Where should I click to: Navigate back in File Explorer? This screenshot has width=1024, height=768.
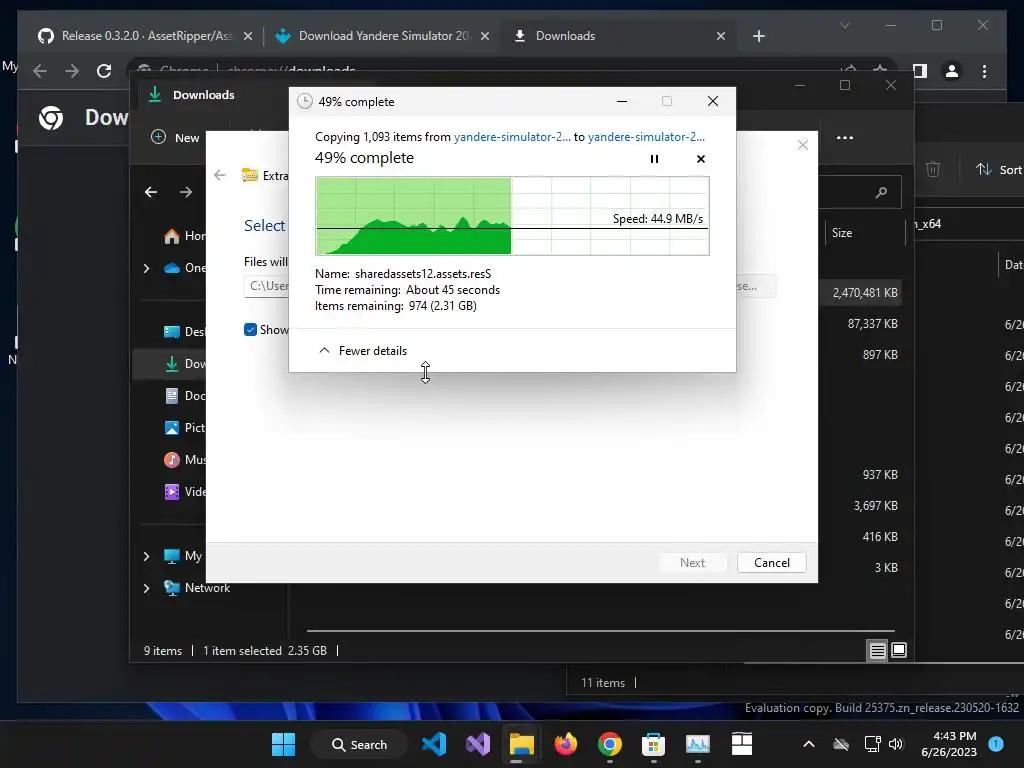coord(151,192)
